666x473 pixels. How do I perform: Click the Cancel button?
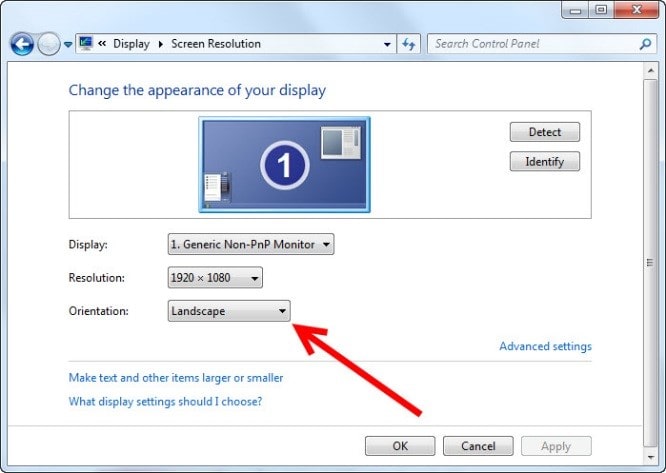point(478,446)
